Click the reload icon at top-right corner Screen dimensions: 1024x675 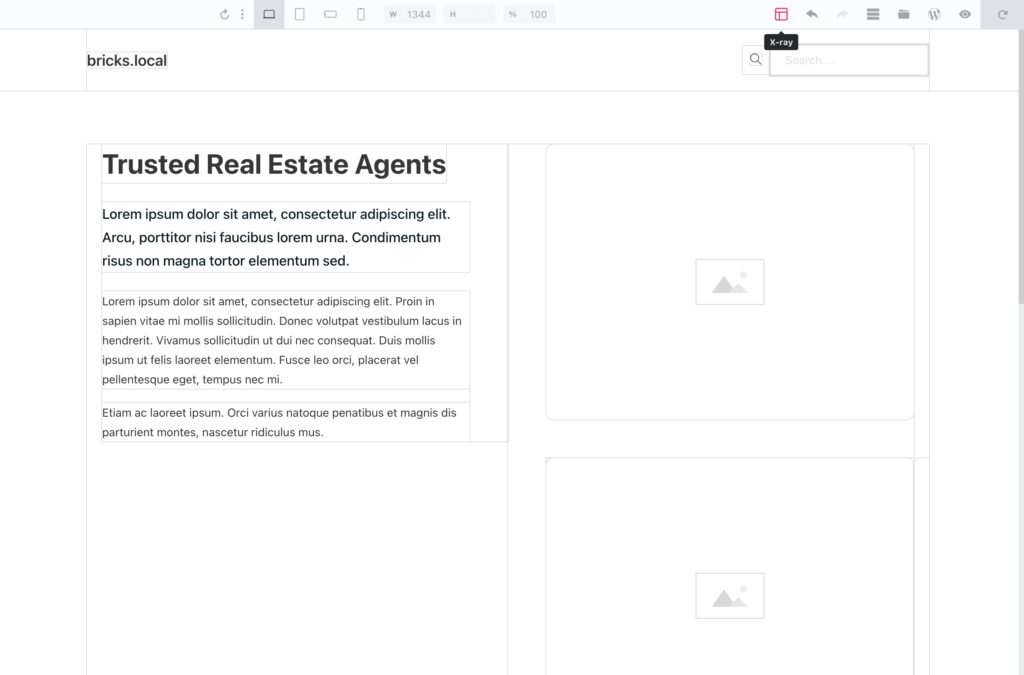(1002, 14)
